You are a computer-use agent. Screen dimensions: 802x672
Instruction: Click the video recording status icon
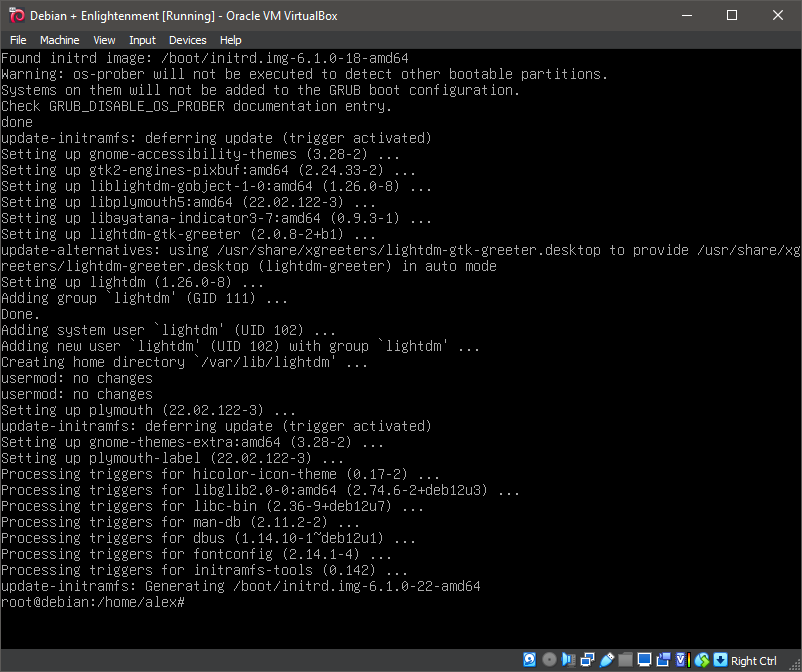tap(664, 659)
